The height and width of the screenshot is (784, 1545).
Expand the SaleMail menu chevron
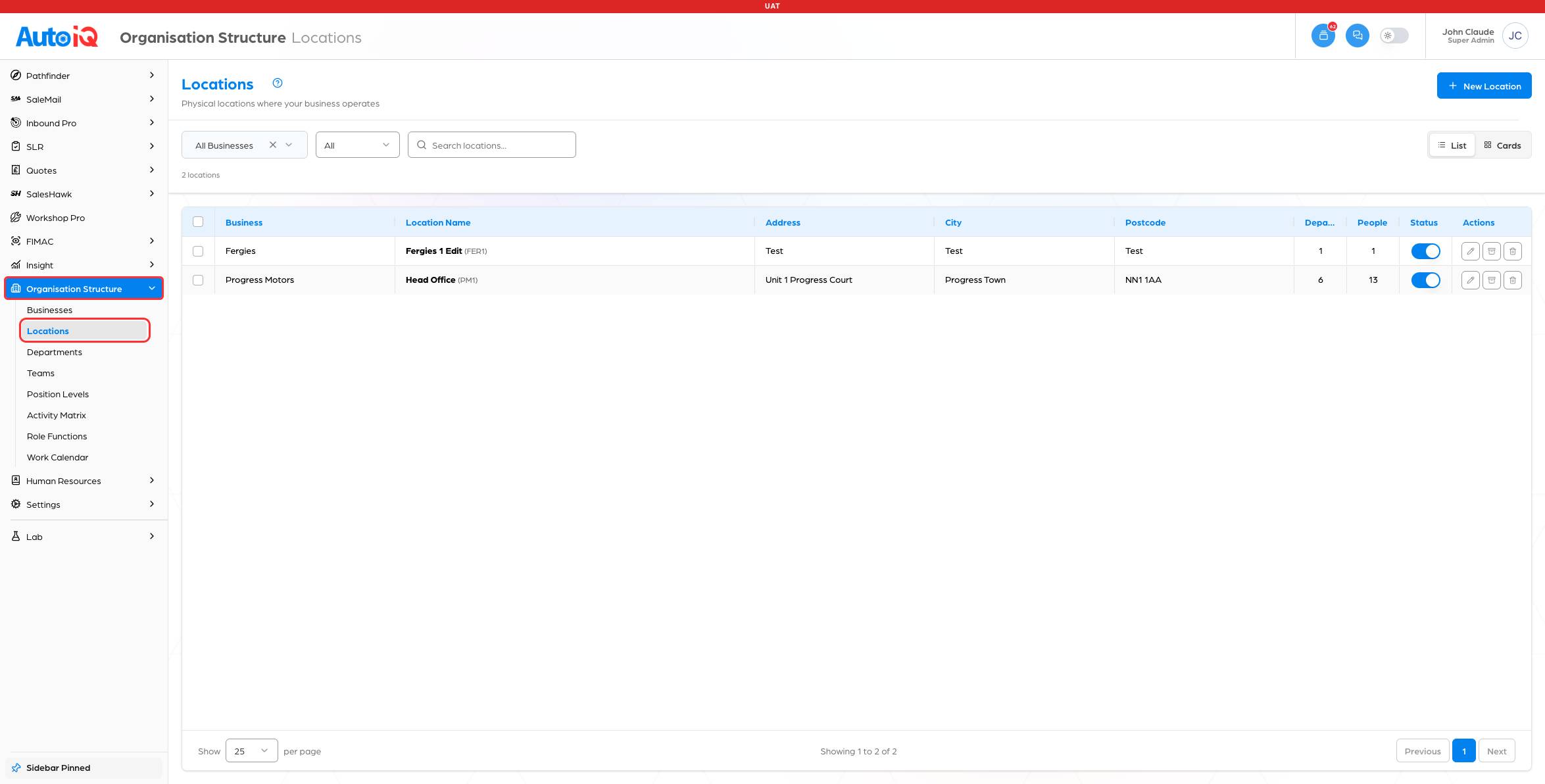152,99
